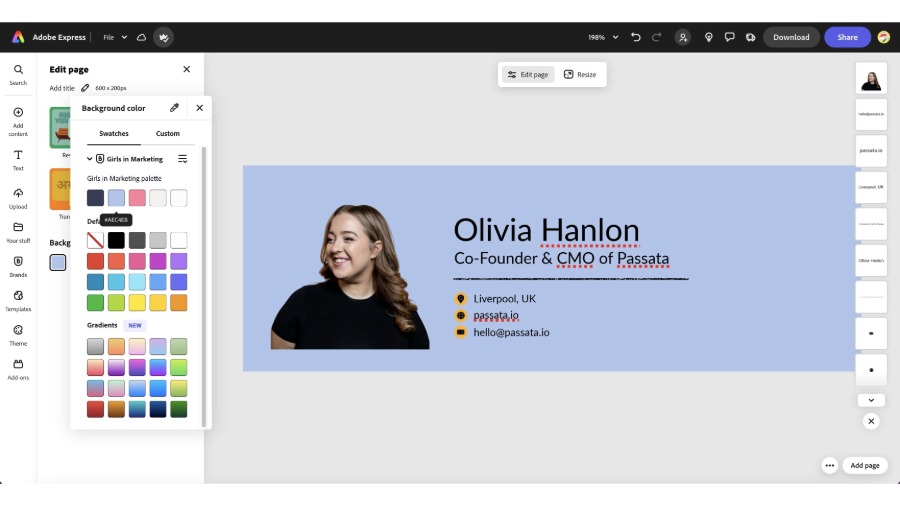Select the black default swatch
Viewport: 900px width, 506px height.
pyautogui.click(x=116, y=240)
